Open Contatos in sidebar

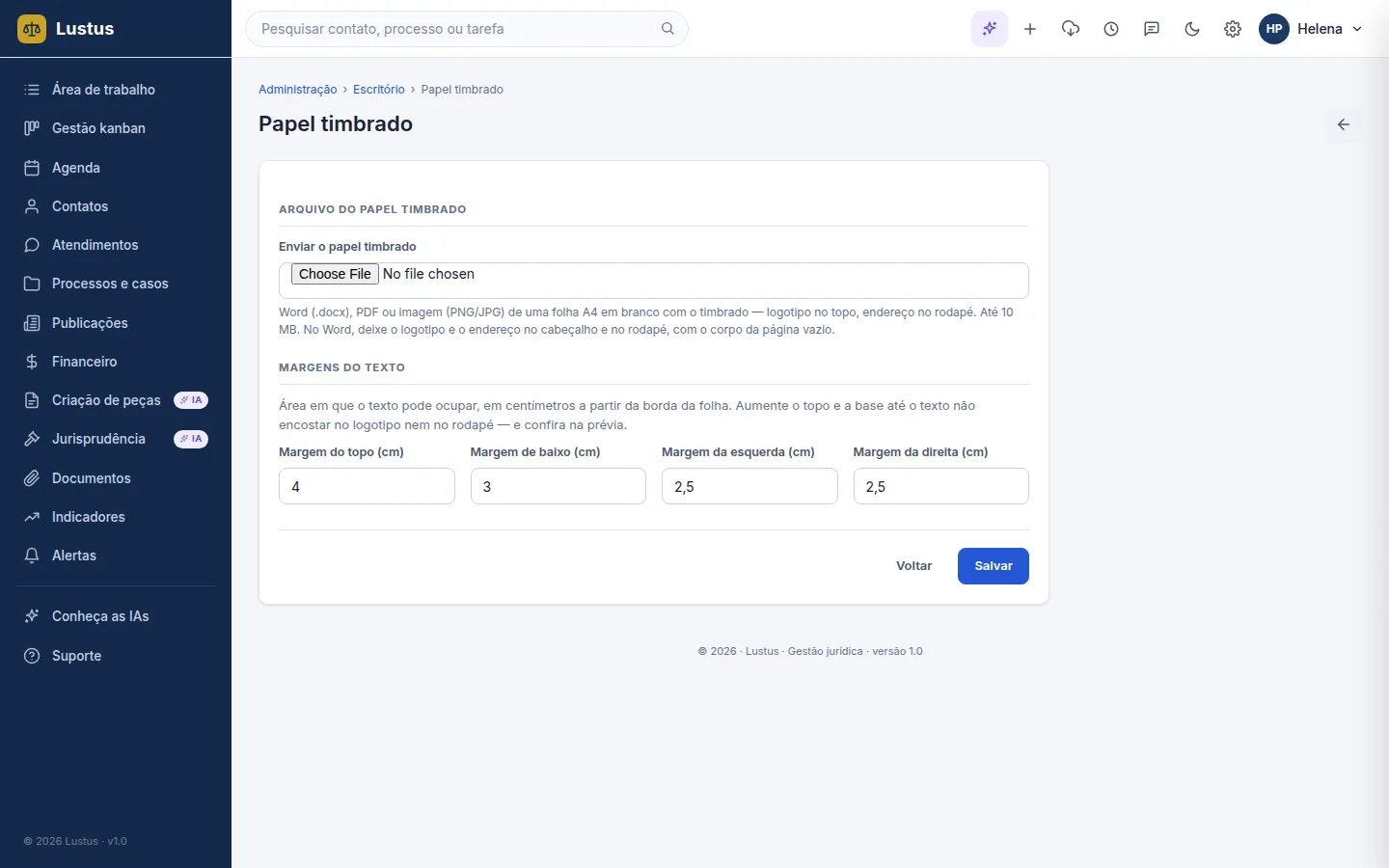pos(116,206)
